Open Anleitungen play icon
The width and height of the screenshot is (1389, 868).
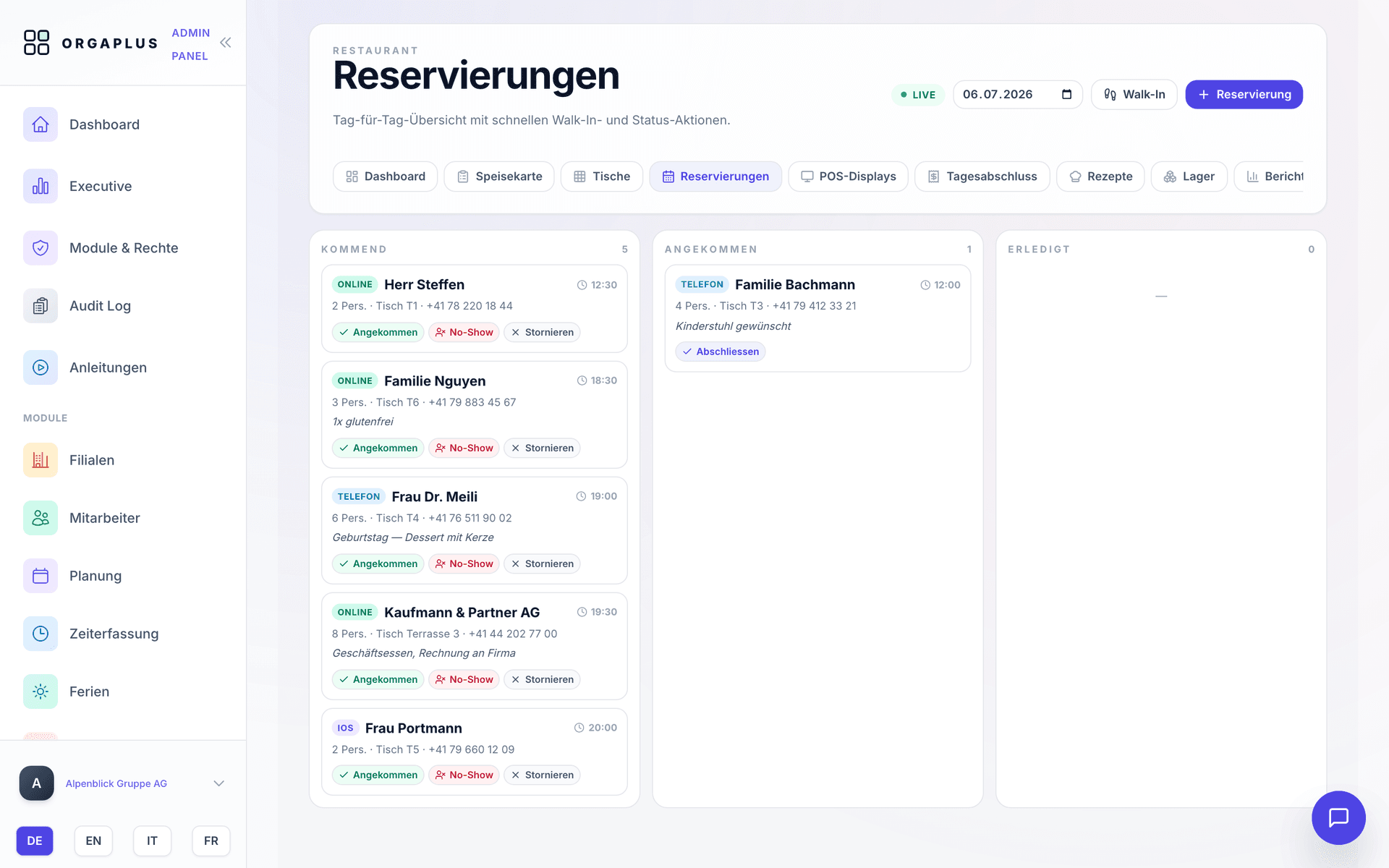click(x=41, y=367)
